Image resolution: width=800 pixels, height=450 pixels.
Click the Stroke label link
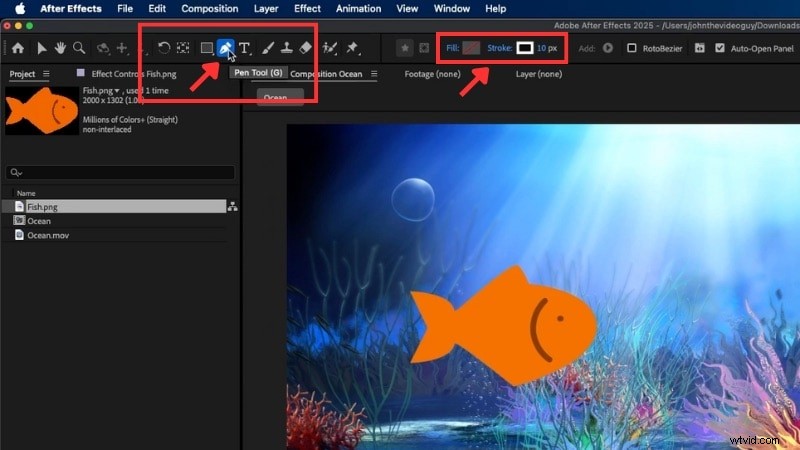click(499, 48)
